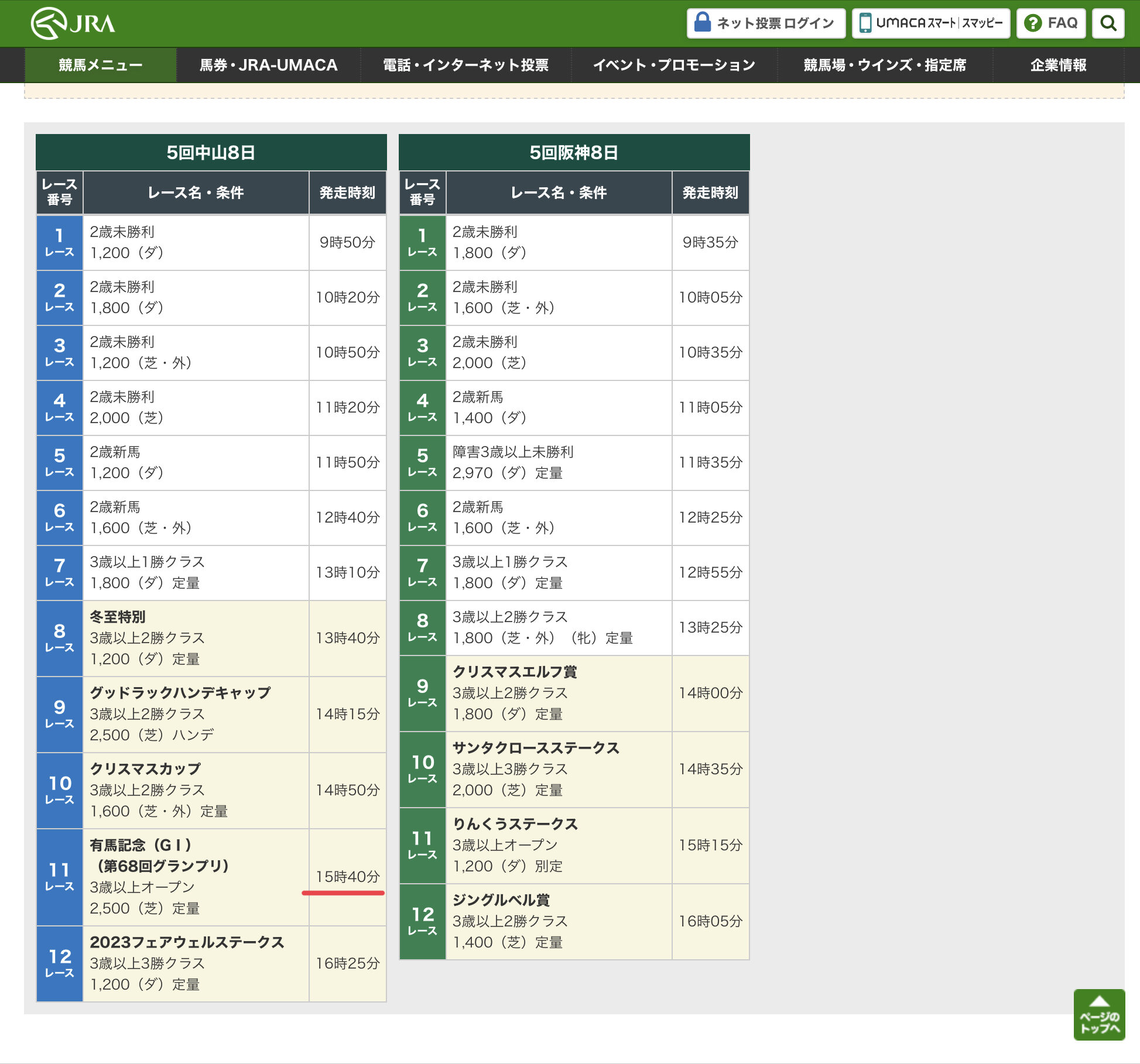The width and height of the screenshot is (1140, 1064).
Task: Expand イベント・プロモーション menu
Action: [x=674, y=65]
